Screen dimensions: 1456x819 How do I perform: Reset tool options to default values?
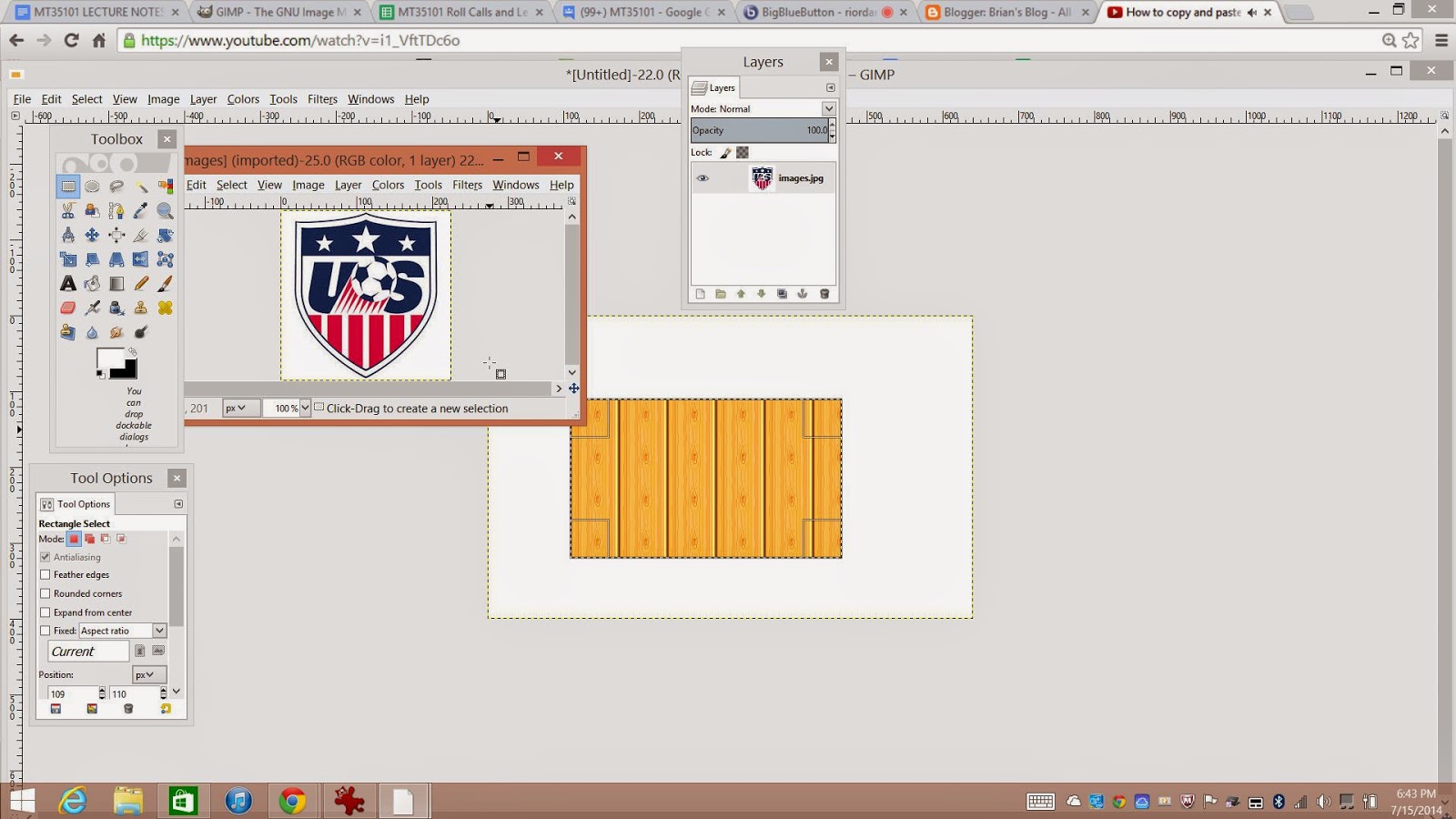click(x=166, y=709)
